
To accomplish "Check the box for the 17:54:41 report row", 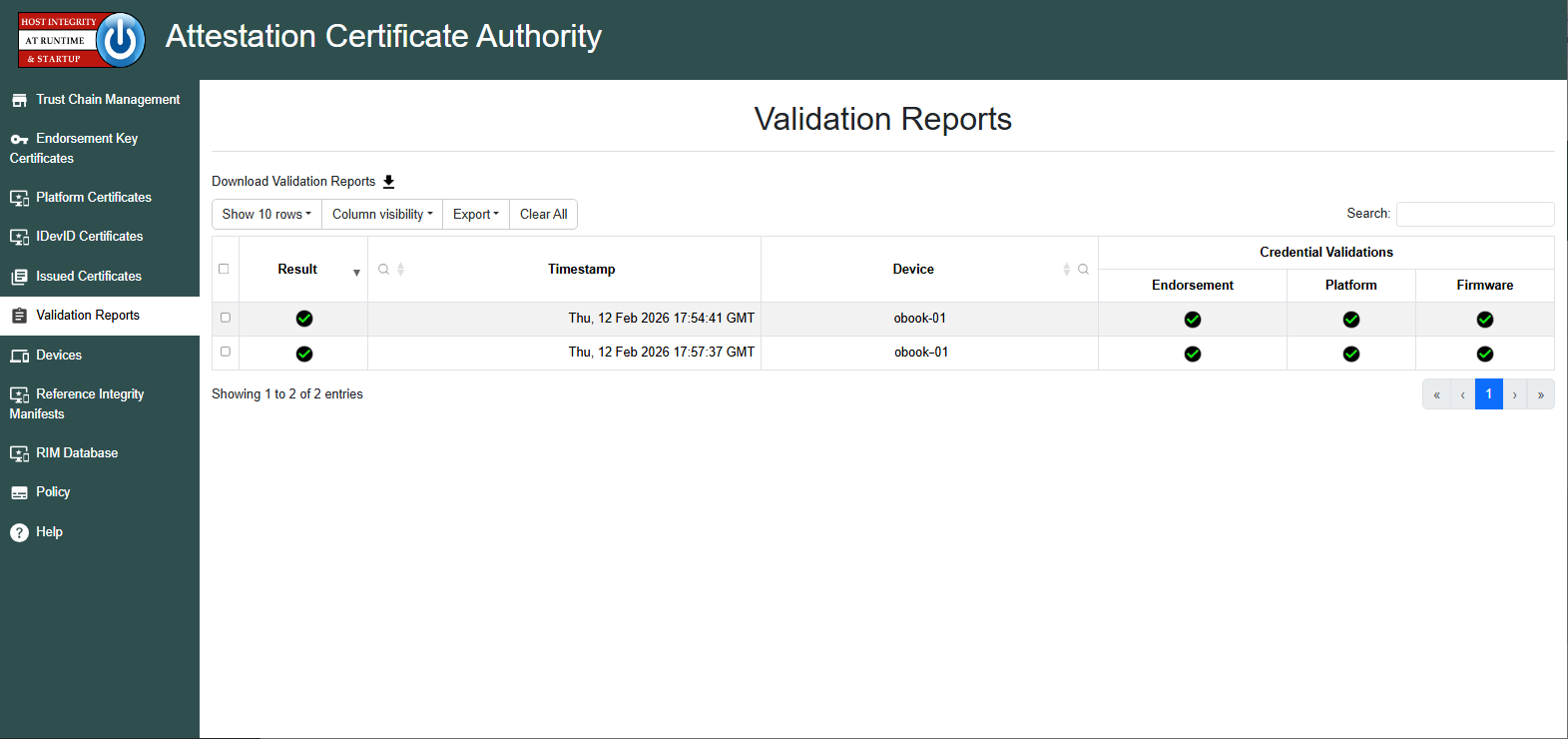I will point(226,318).
